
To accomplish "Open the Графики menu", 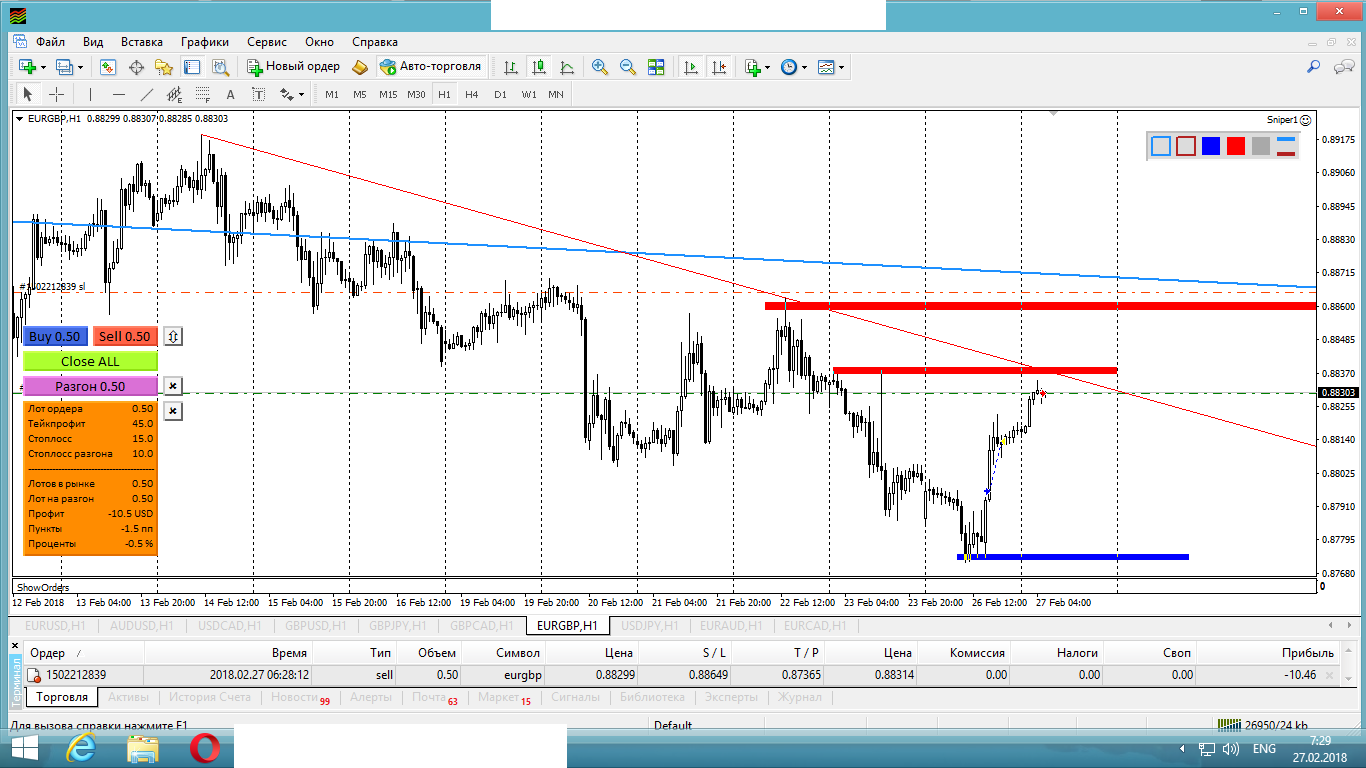I will [205, 42].
